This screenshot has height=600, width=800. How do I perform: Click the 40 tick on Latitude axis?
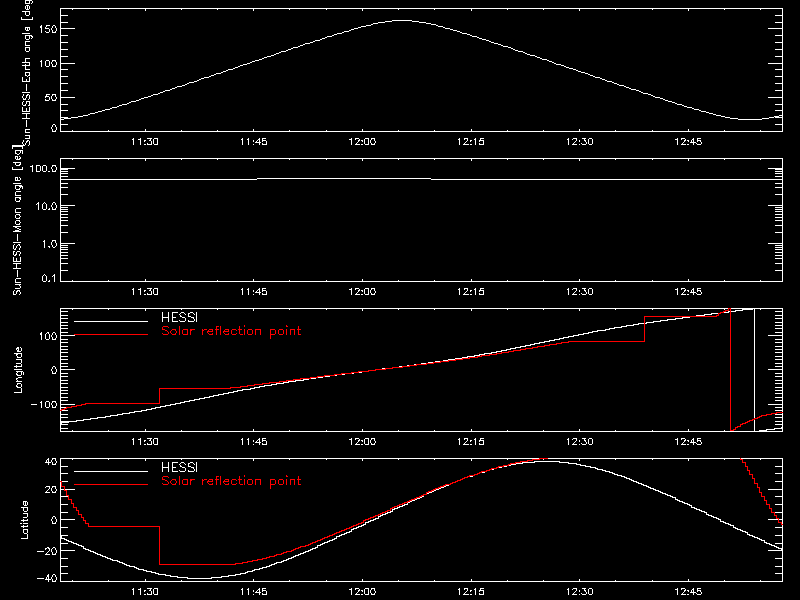tap(52, 462)
